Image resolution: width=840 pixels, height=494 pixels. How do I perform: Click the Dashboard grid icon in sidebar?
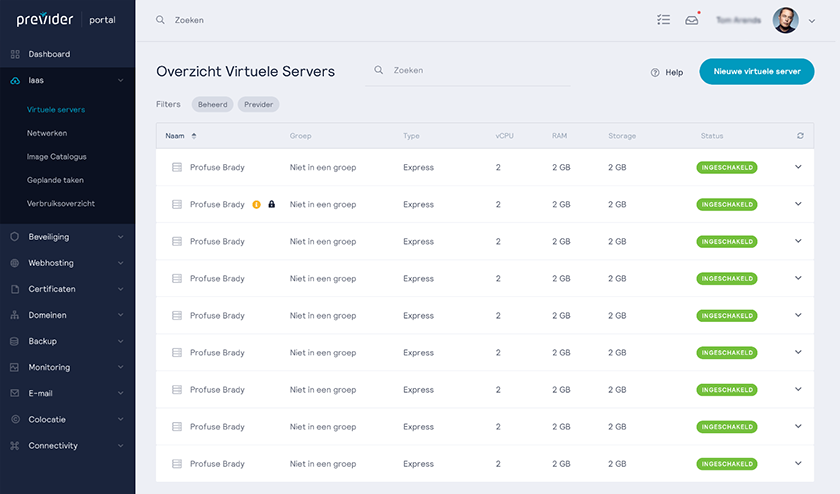coord(15,54)
